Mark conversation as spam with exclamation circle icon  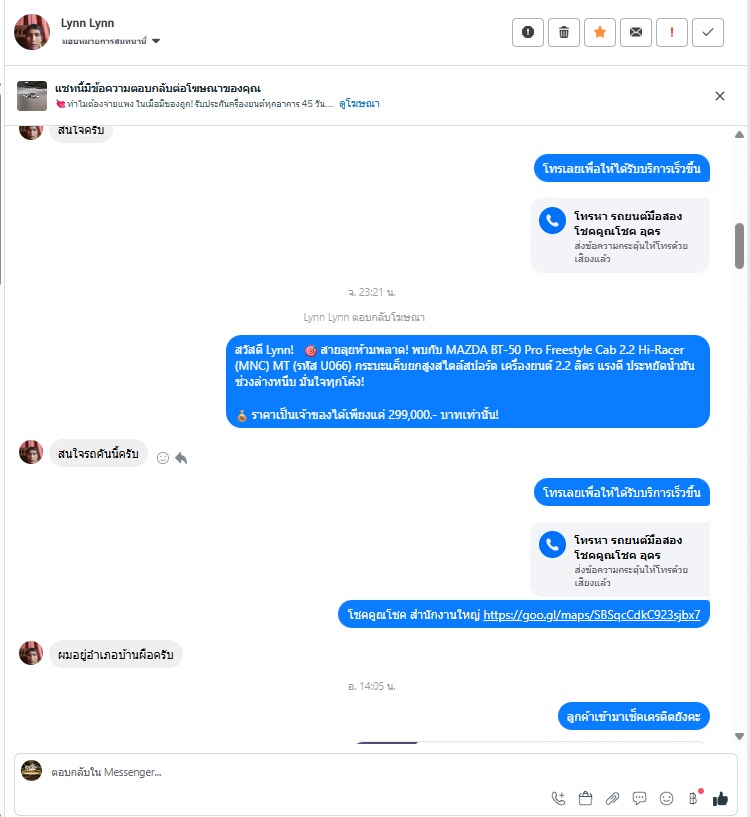pyautogui.click(x=527, y=32)
